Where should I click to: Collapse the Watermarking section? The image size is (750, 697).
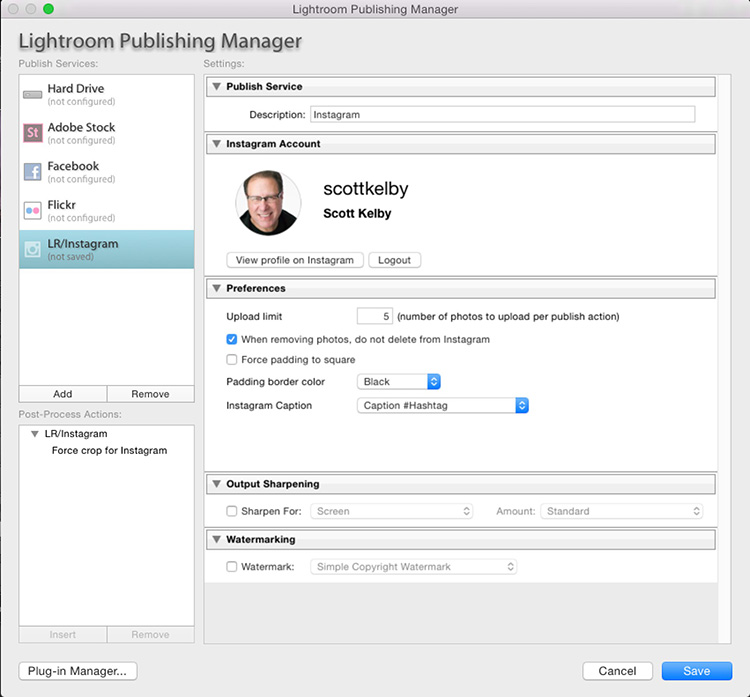click(217, 539)
